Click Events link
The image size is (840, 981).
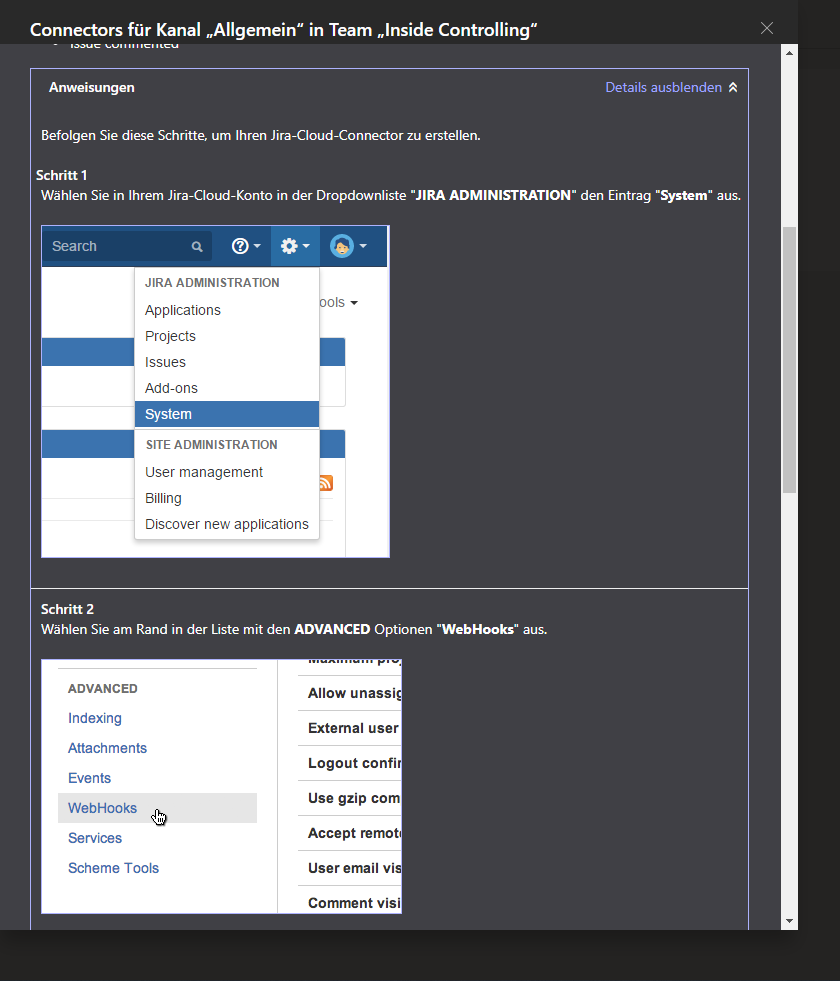click(89, 778)
